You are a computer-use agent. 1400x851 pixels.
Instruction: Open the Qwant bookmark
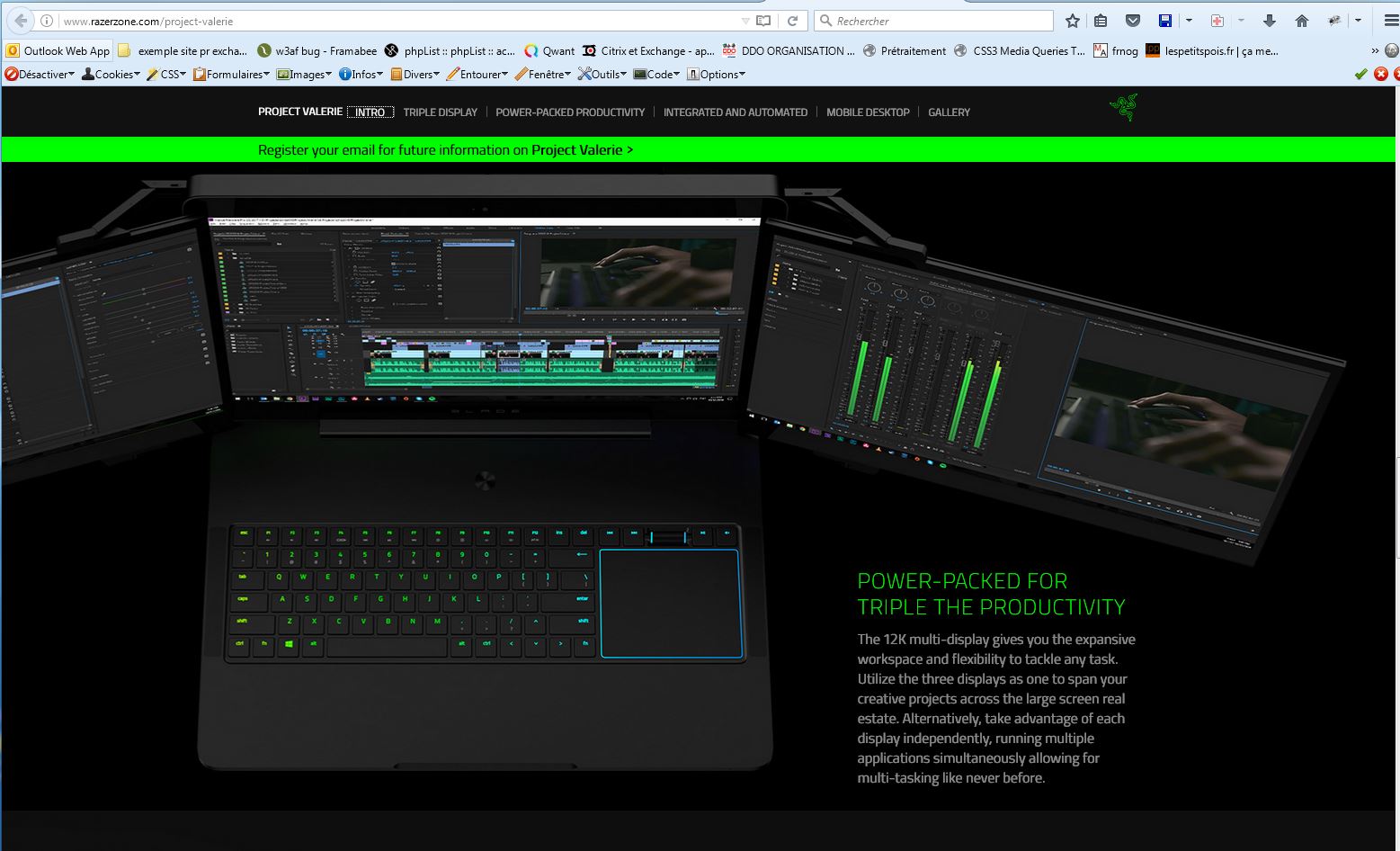click(549, 51)
